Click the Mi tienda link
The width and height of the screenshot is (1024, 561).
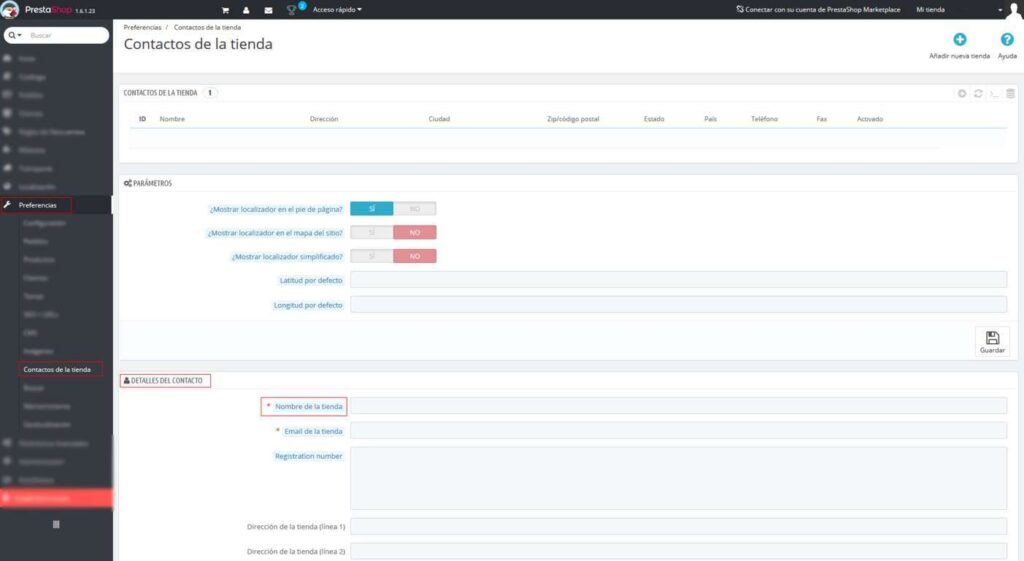[x=931, y=10]
